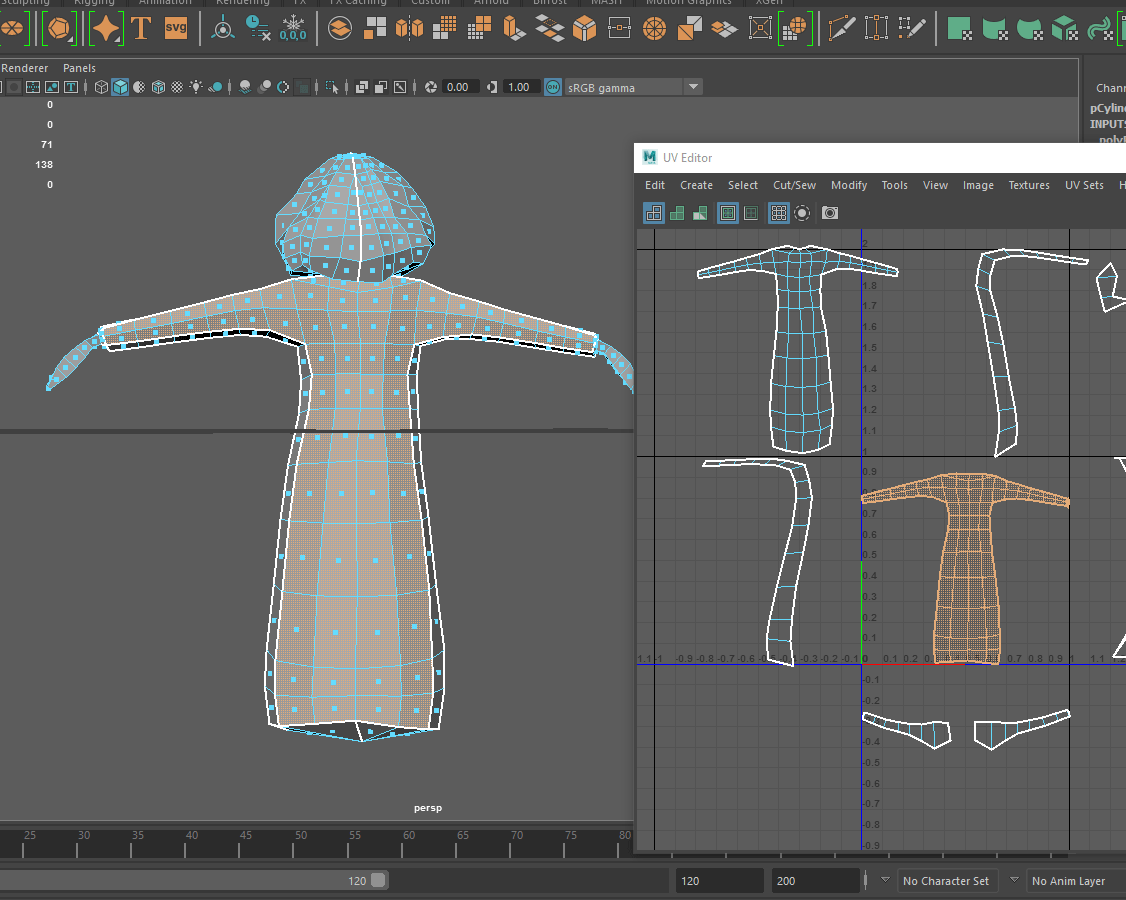Click the Quad Draw pencil shelf icon

tap(912, 29)
